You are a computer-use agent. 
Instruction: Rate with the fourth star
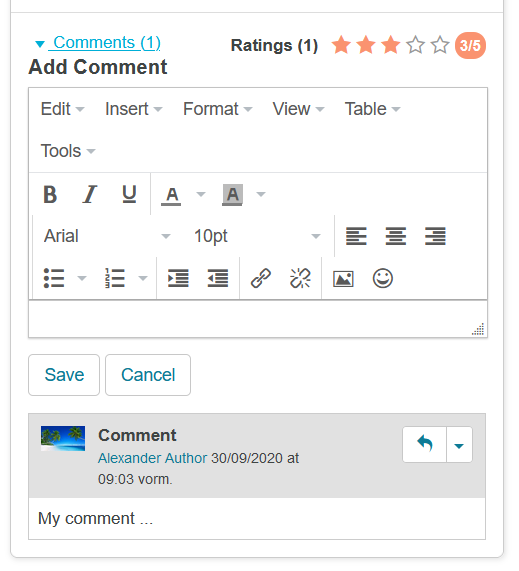415,45
